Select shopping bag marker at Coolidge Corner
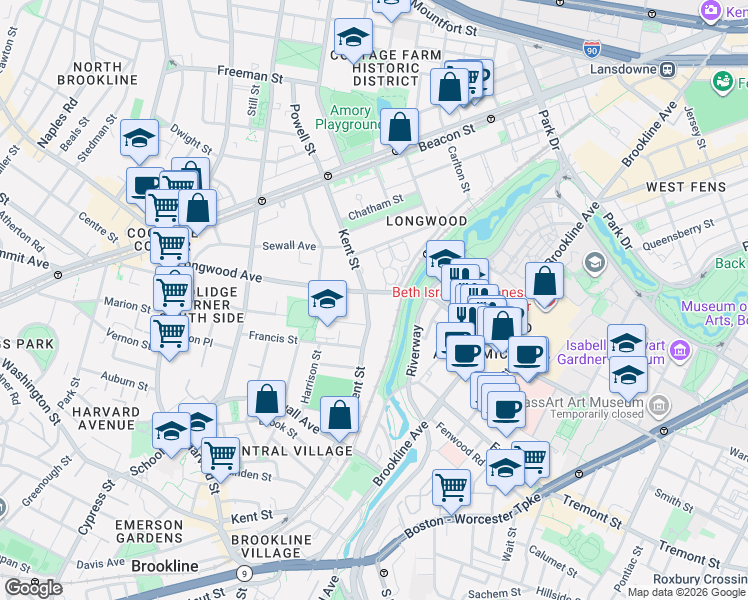The image size is (748, 600). click(x=197, y=209)
